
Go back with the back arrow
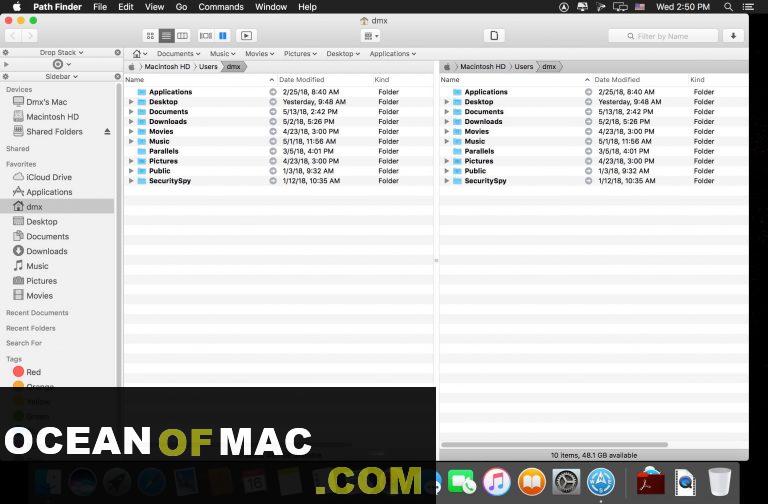click(13, 36)
